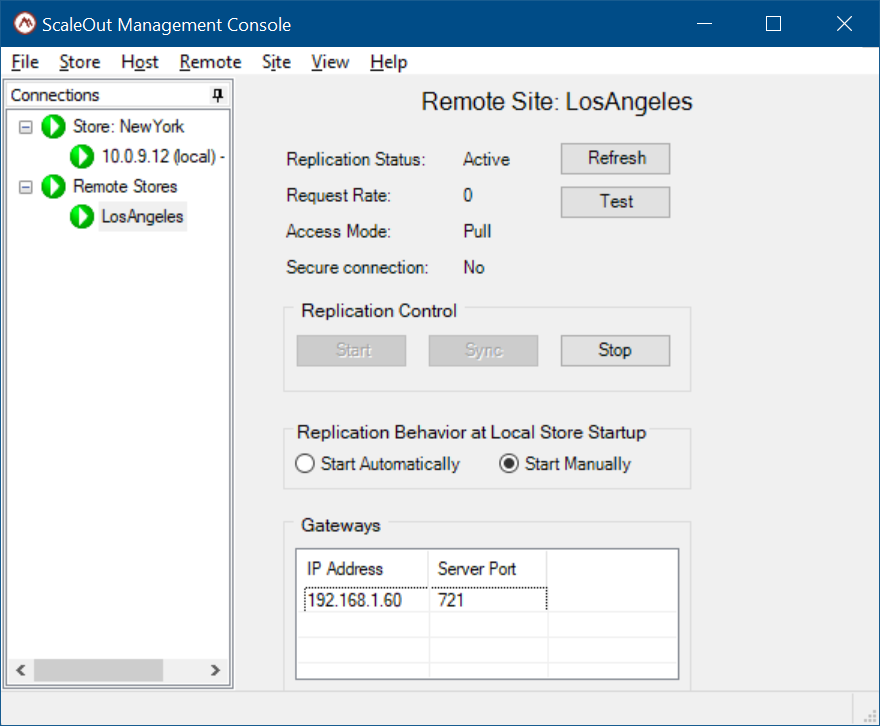The width and height of the screenshot is (880, 726).
Task: Click the Active replication status value
Action: tap(486, 159)
